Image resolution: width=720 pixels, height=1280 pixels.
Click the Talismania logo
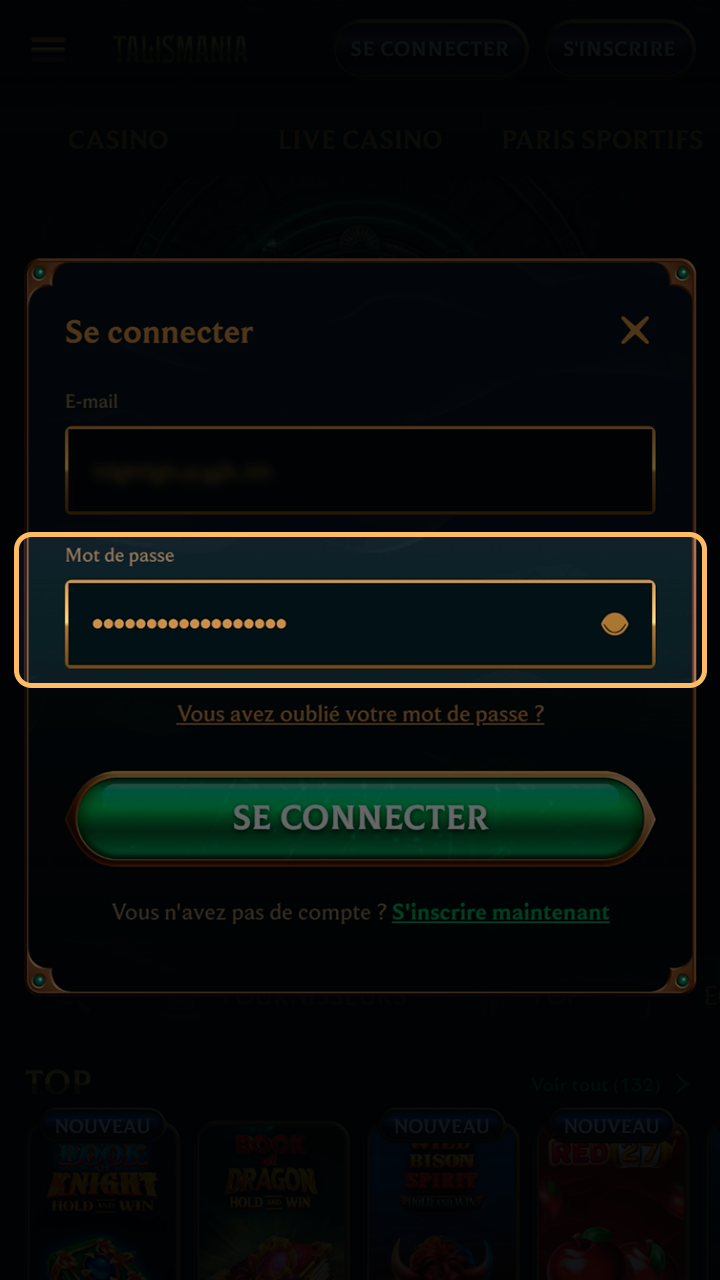tap(180, 49)
